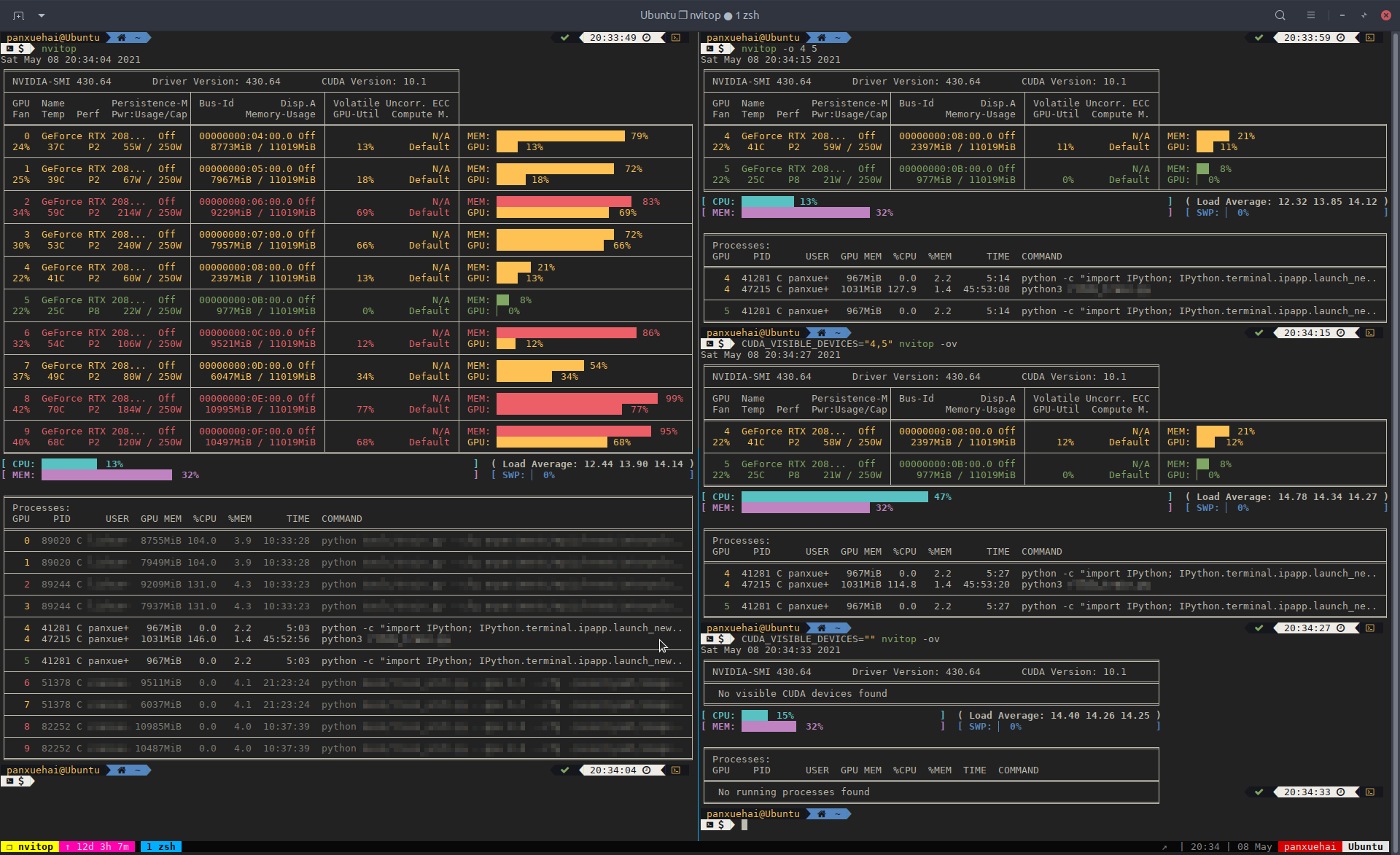The height and width of the screenshot is (855, 1400).
Task: Click green checkmark beside 20:33:59 timestamp
Action: [1259, 37]
